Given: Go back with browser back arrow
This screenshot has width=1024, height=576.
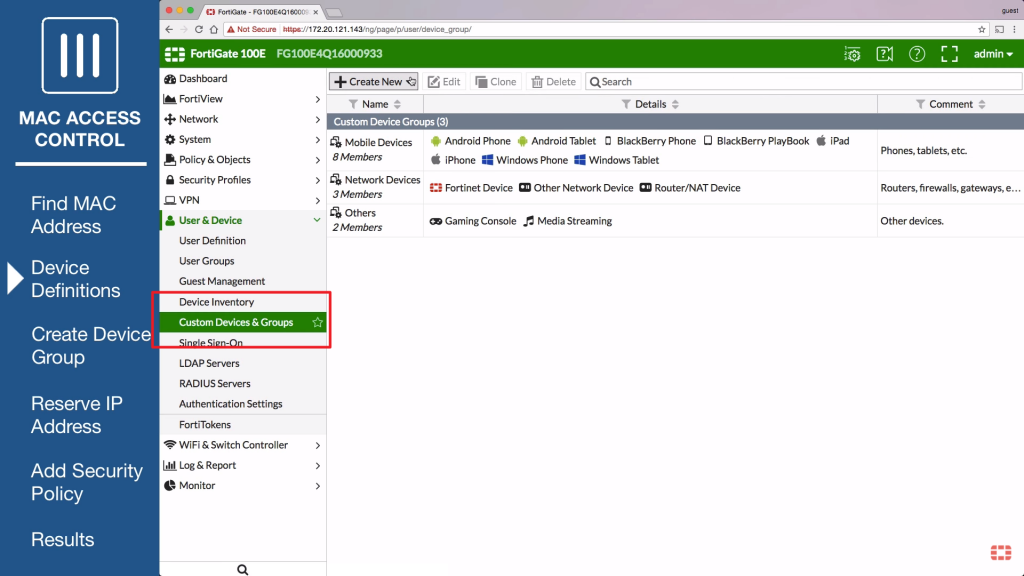Looking at the screenshot, I should [x=169, y=29].
